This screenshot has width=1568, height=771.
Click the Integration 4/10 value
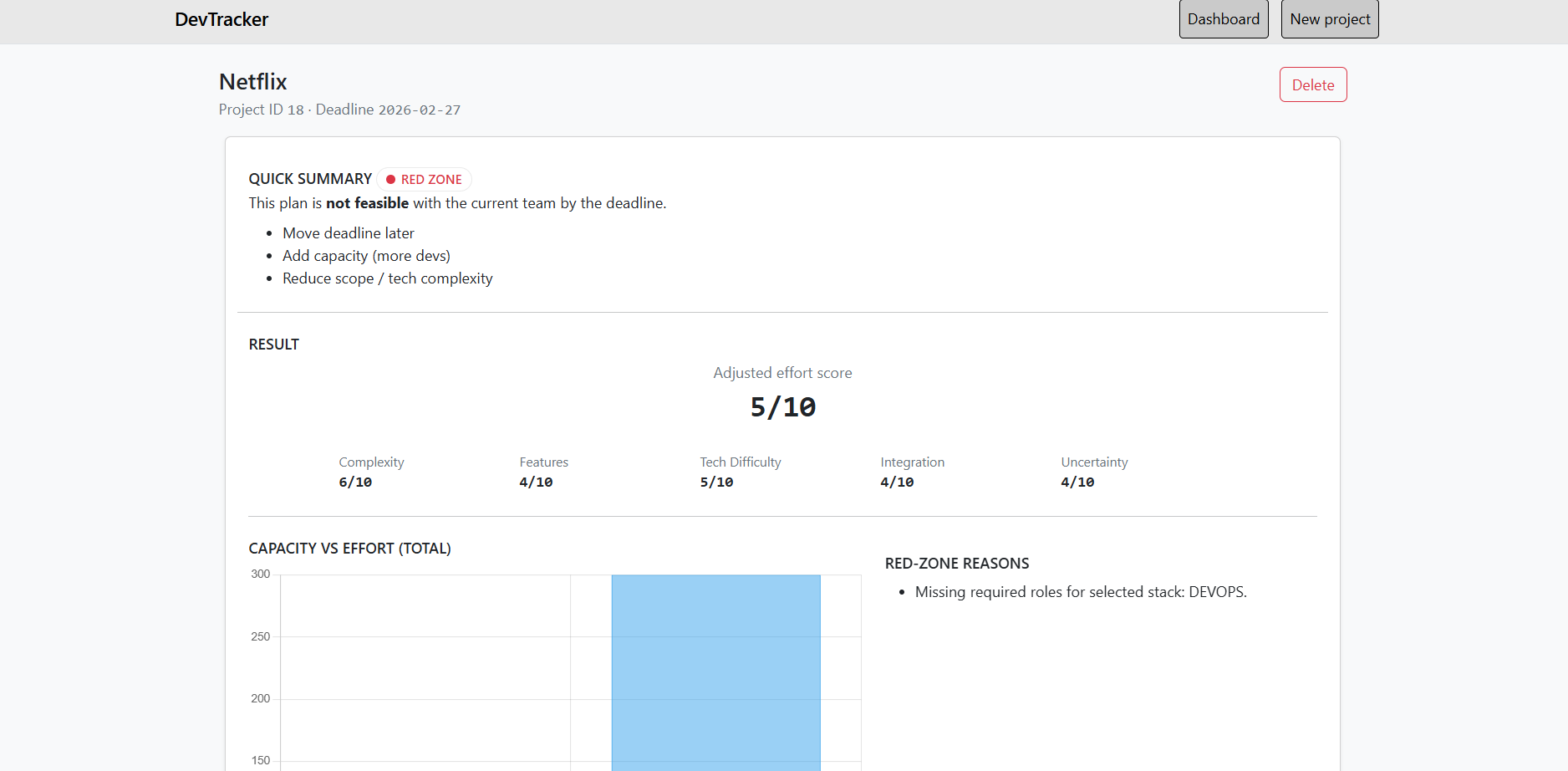(x=897, y=483)
